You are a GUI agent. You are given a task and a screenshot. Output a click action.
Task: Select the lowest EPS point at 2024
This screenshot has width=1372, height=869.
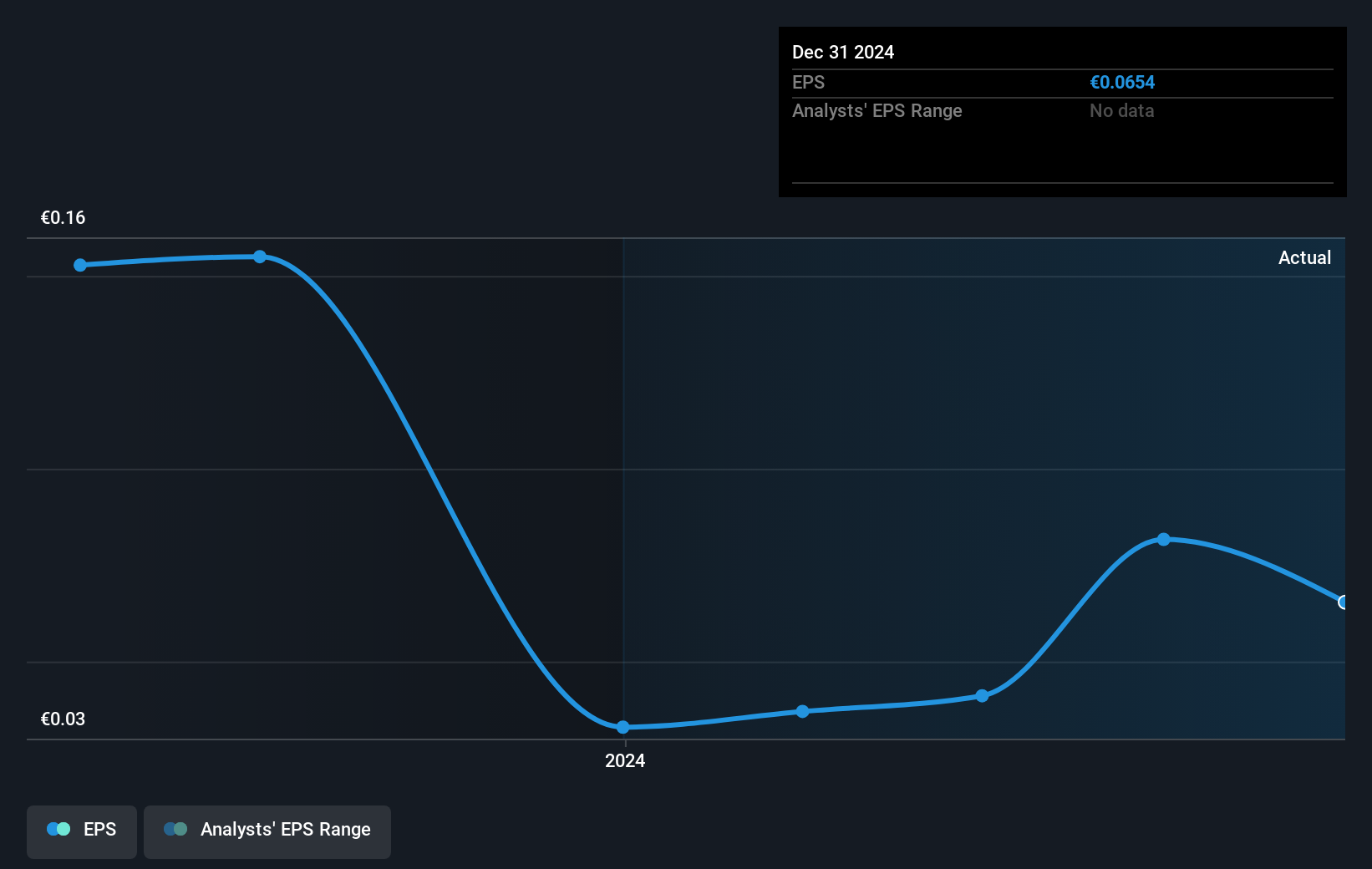coord(622,727)
